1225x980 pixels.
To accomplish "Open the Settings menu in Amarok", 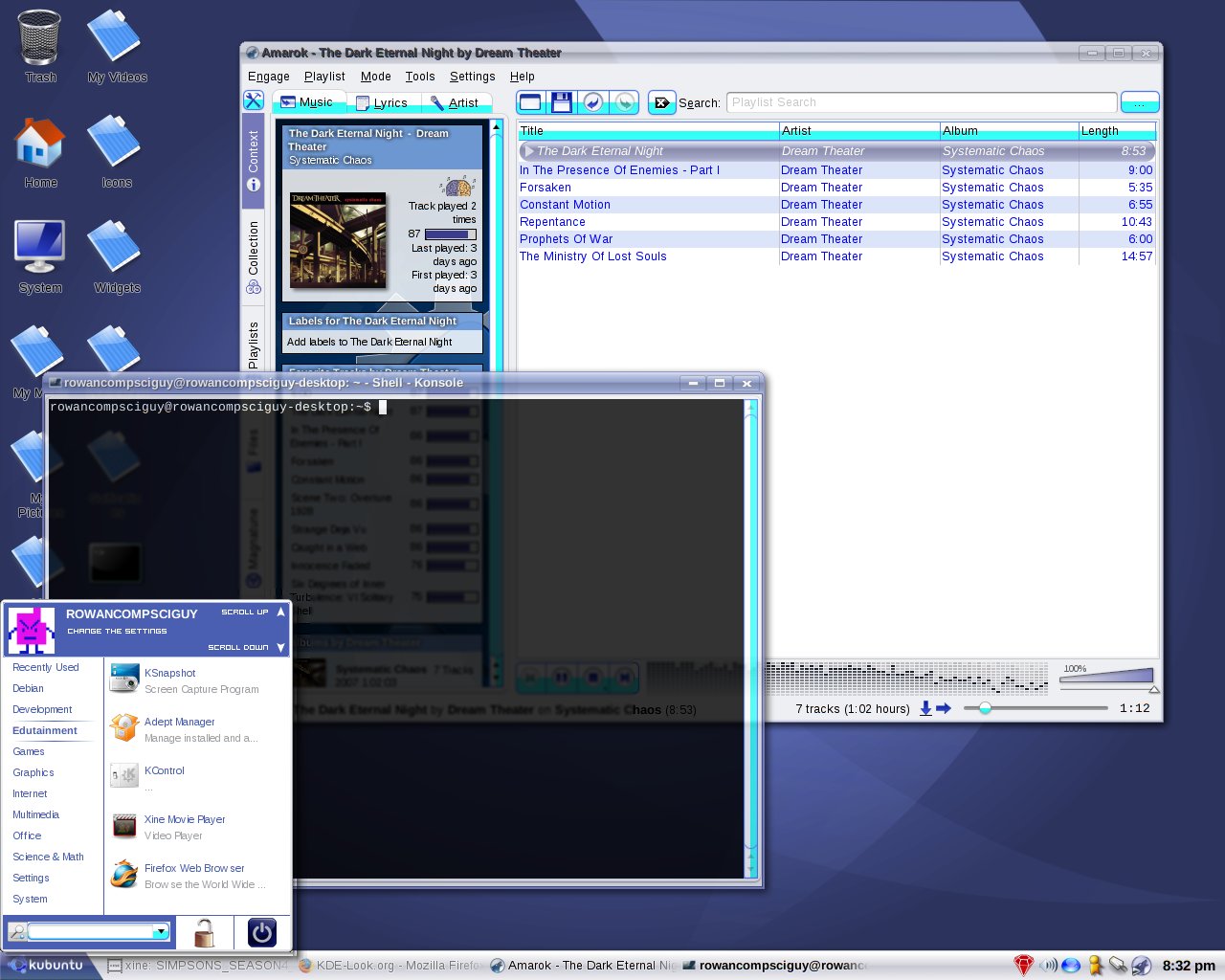I will 472,77.
